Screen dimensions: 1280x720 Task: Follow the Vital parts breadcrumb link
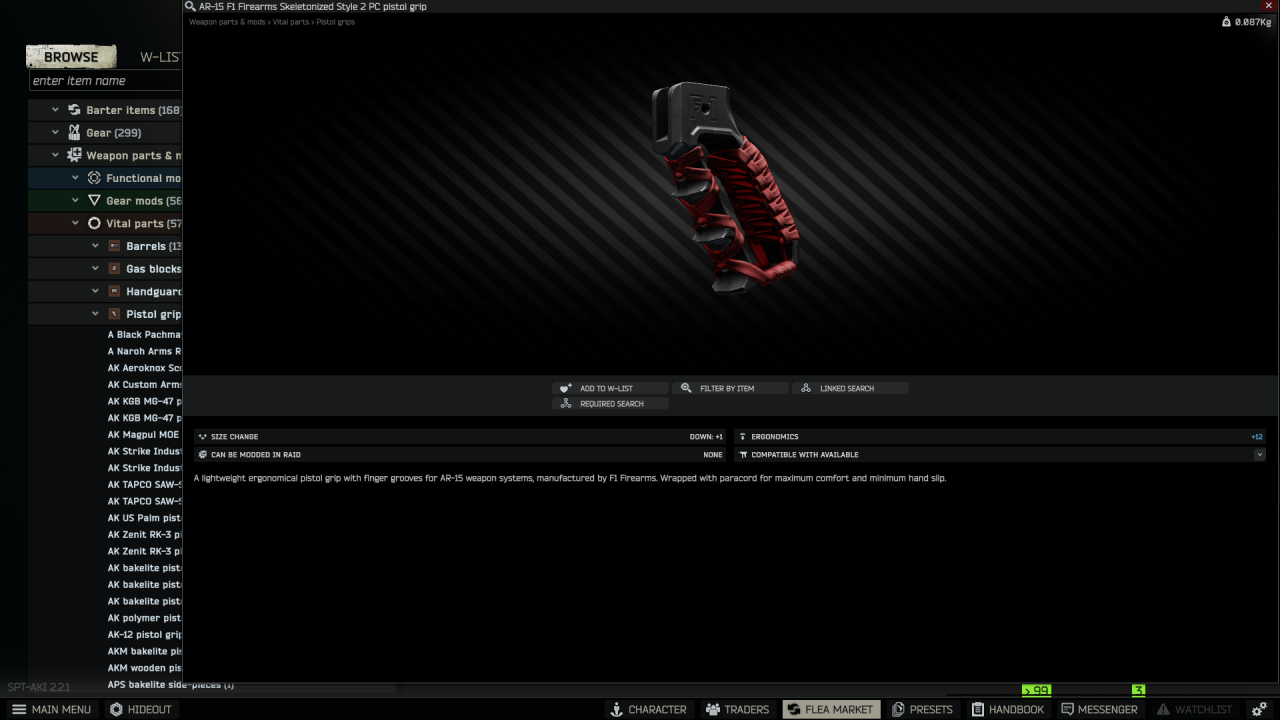pyautogui.click(x=291, y=22)
